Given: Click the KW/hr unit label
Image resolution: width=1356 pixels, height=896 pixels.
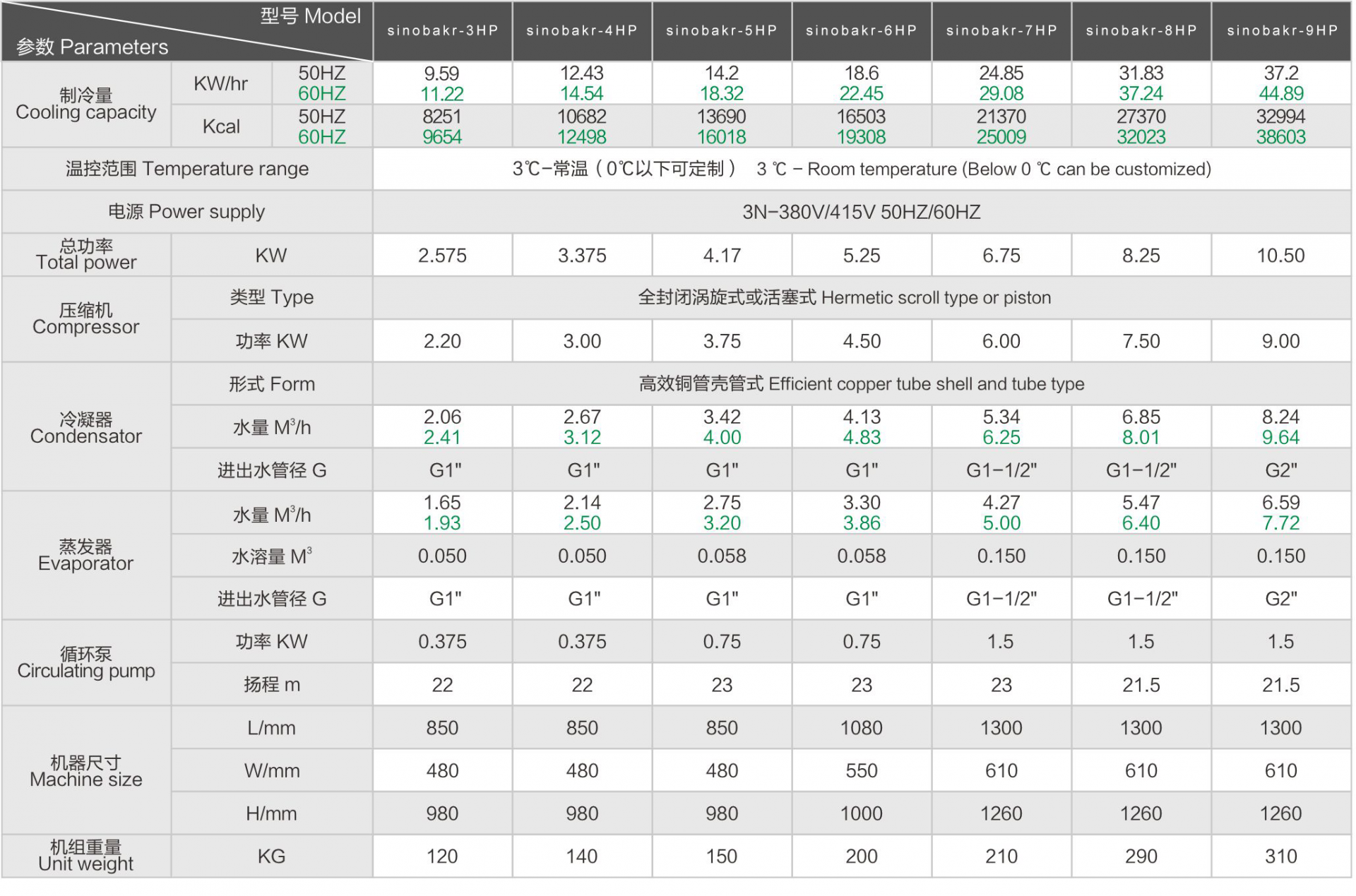Looking at the screenshot, I should tap(221, 83).
